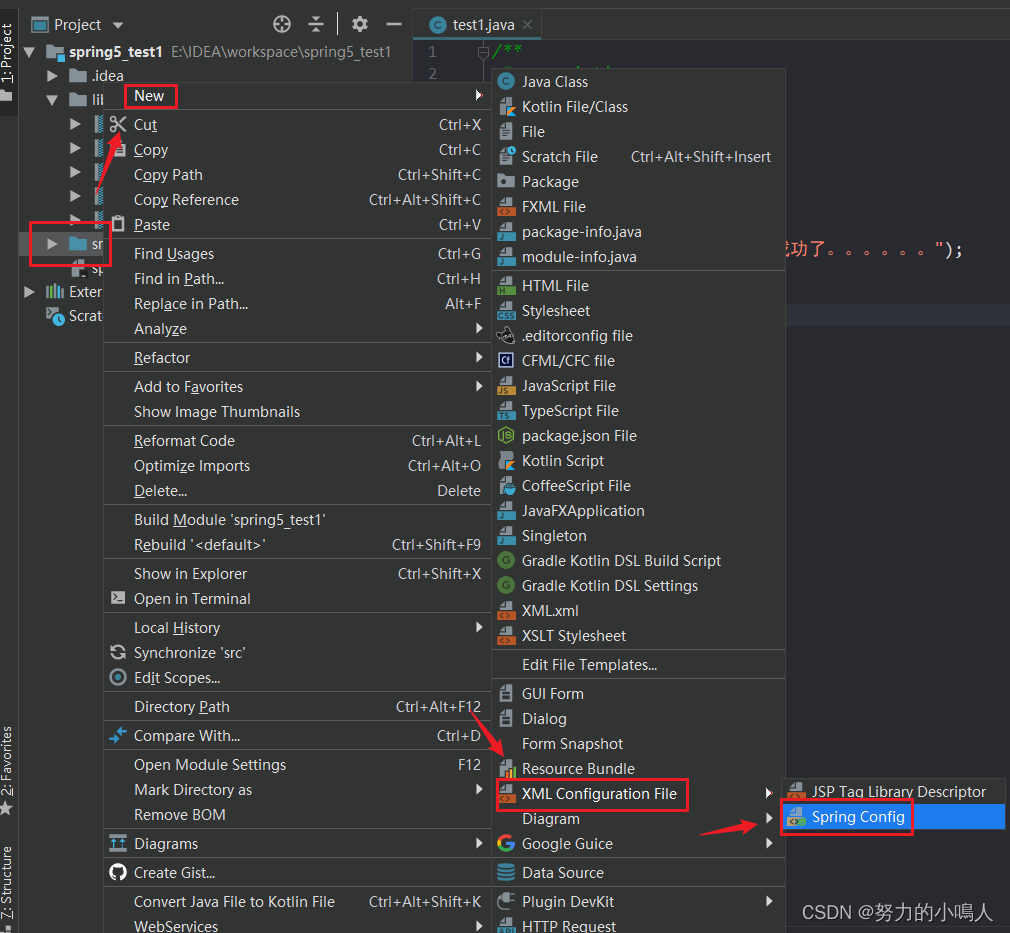Click the Cut scissors icon
The width and height of the screenshot is (1010, 933).
(x=118, y=124)
